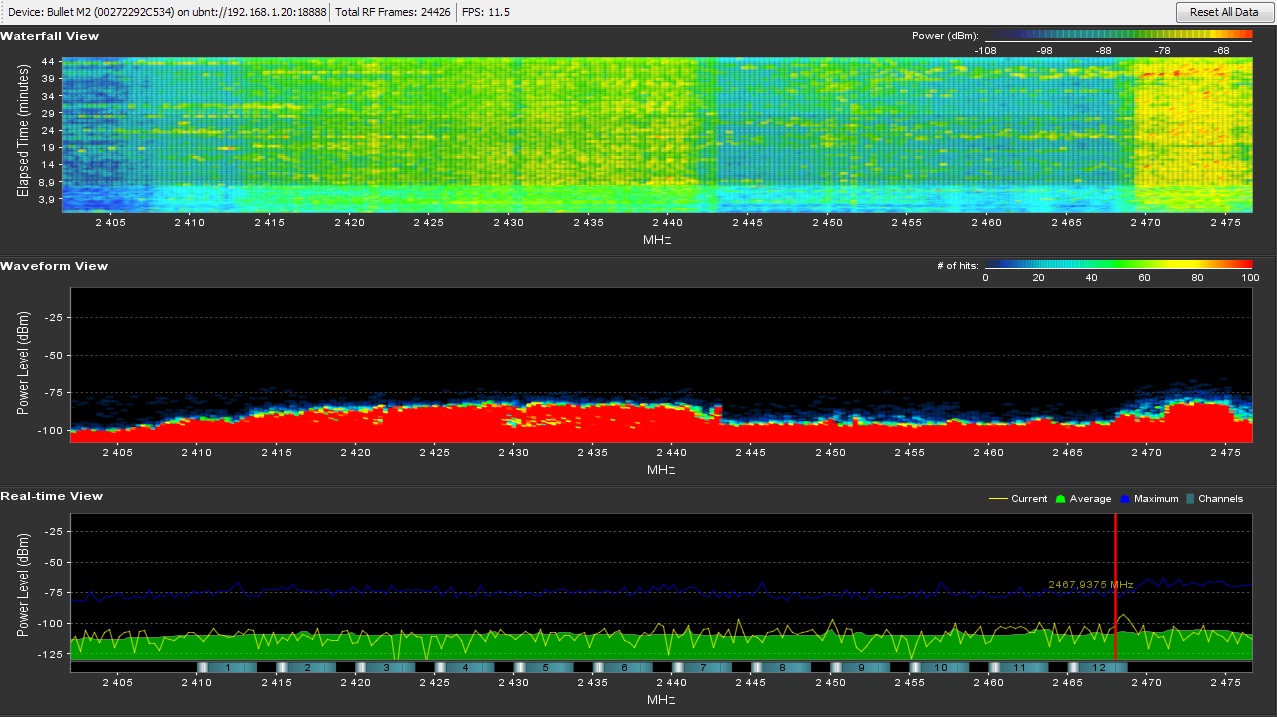Click the 2467.9375 MHz frequency label
This screenshot has width=1277, height=717.
(1090, 585)
